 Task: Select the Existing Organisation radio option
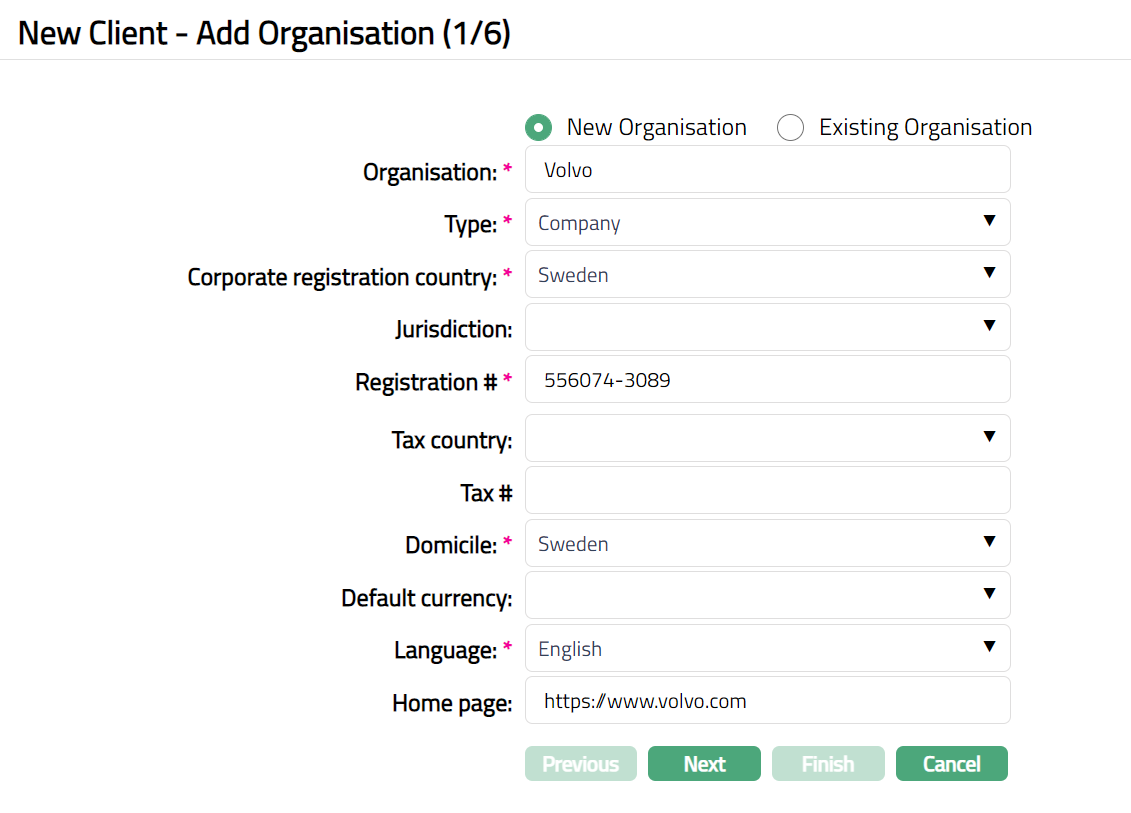point(791,128)
